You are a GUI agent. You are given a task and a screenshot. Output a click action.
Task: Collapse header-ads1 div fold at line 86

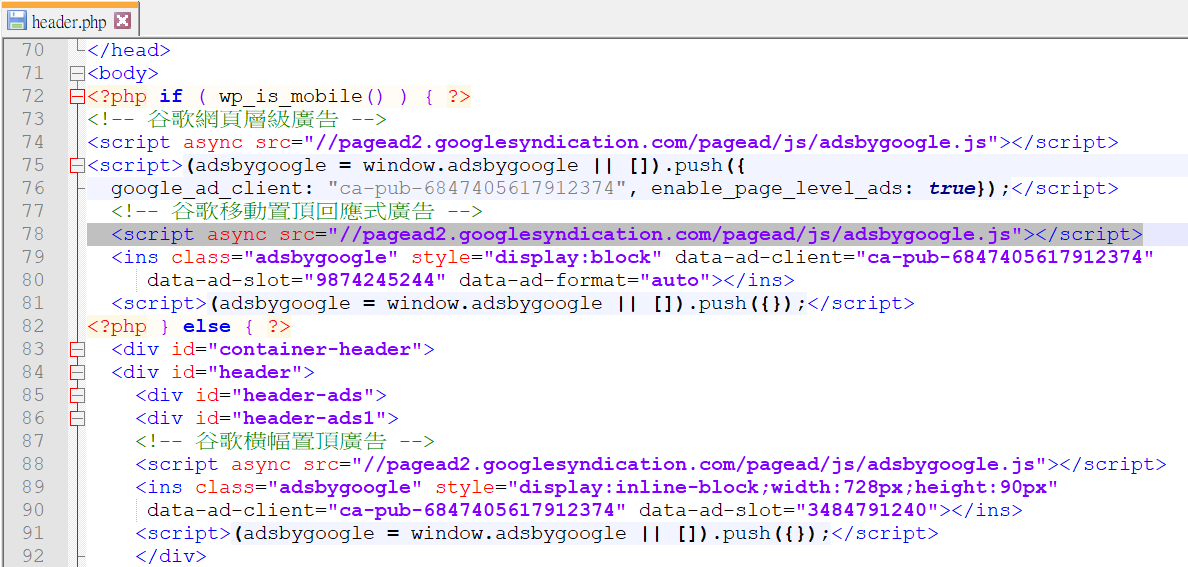[76, 418]
